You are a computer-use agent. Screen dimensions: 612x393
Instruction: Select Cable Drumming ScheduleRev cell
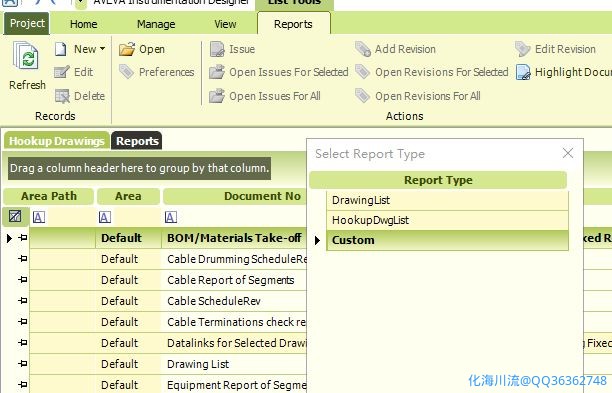234,259
